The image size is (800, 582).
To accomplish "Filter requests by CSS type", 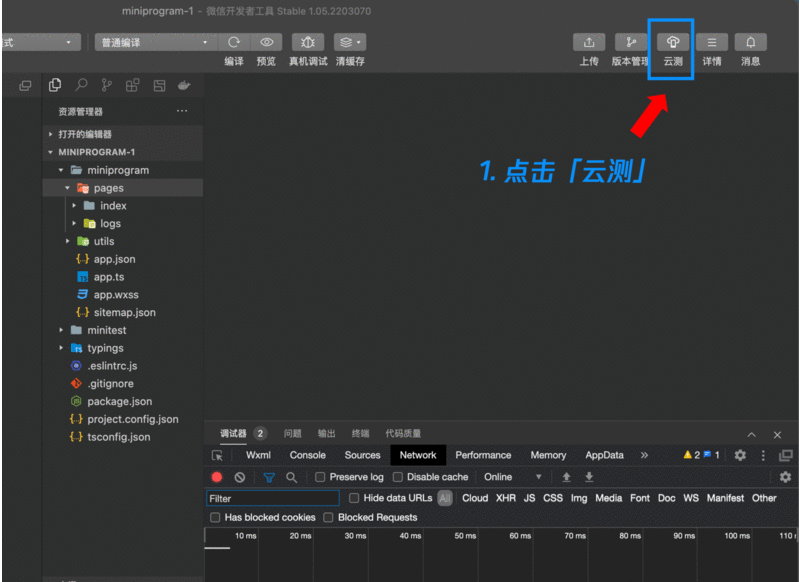I will 553,498.
